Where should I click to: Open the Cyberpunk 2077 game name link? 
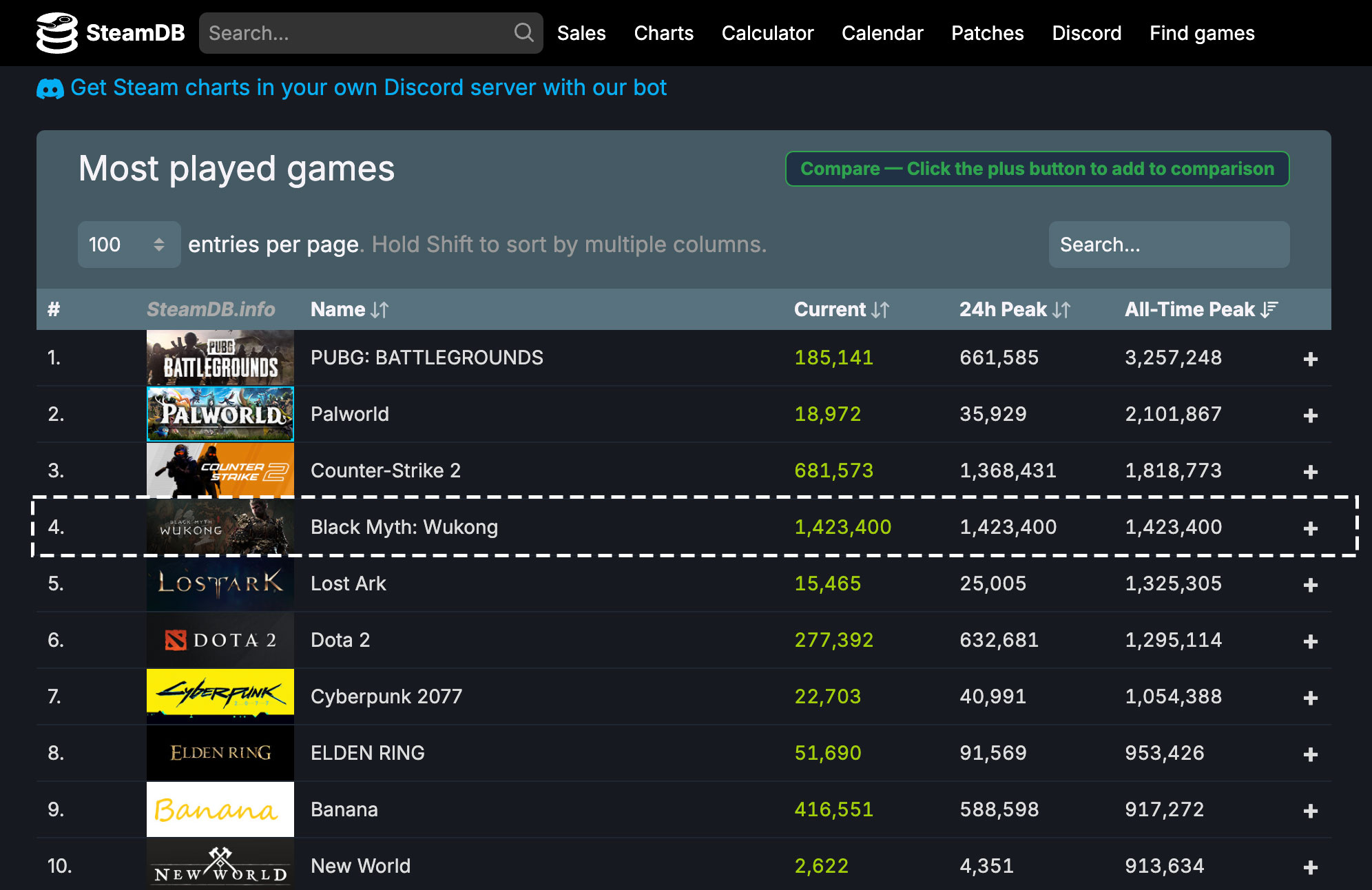click(386, 696)
